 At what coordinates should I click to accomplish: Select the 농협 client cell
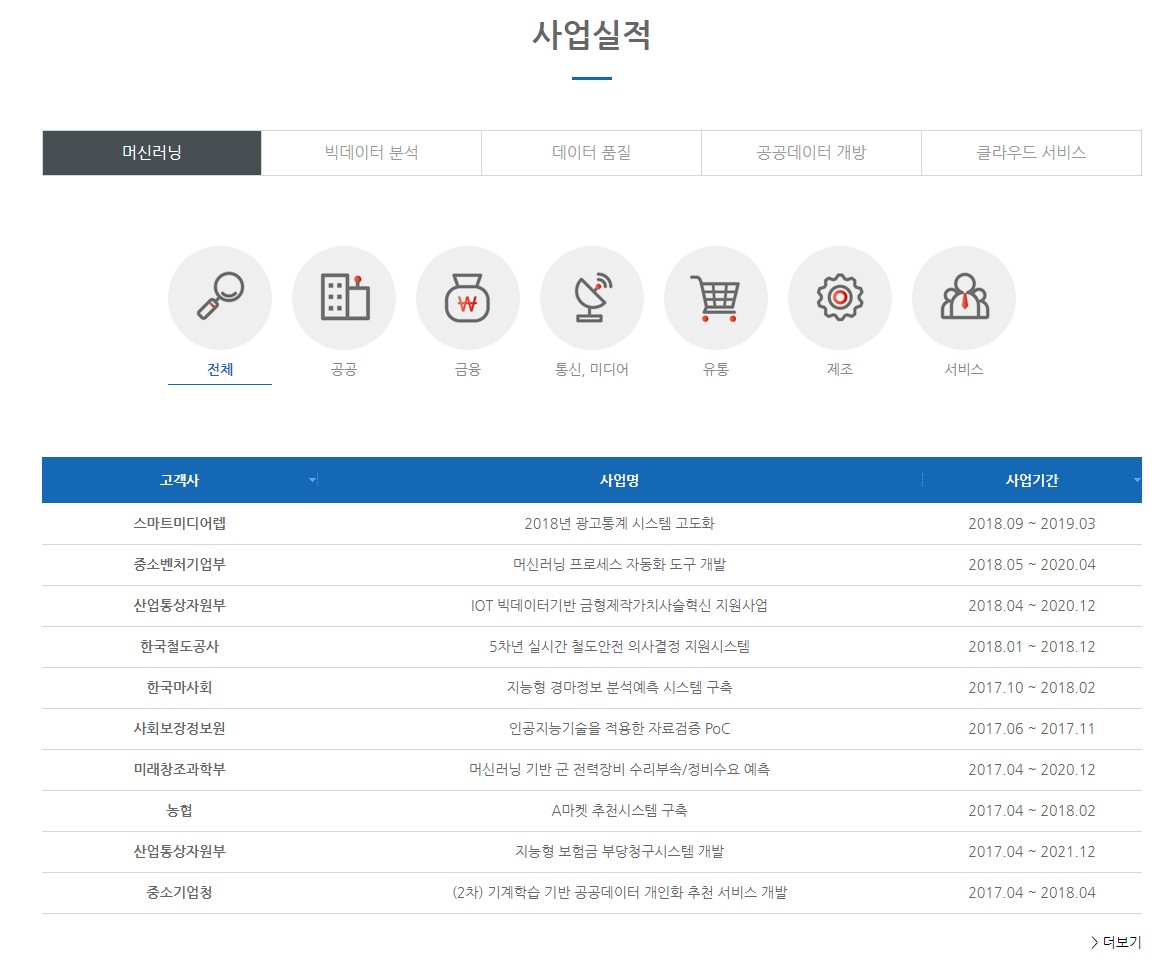point(180,810)
